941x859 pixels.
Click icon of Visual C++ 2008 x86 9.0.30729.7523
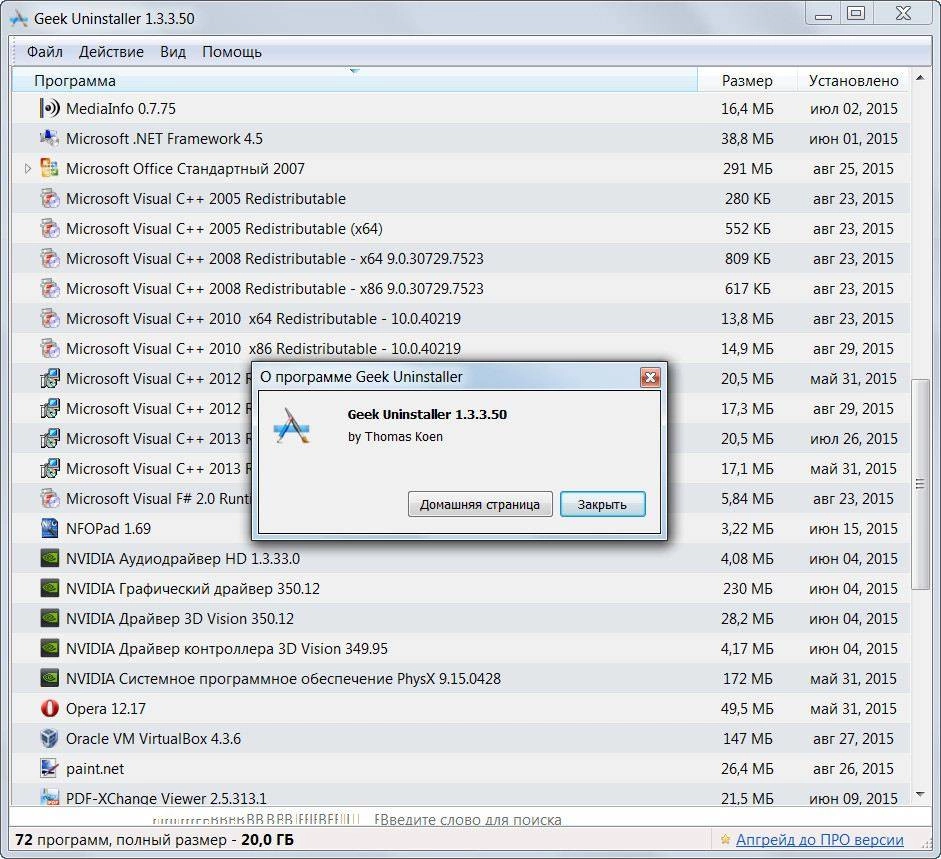[x=50, y=289]
